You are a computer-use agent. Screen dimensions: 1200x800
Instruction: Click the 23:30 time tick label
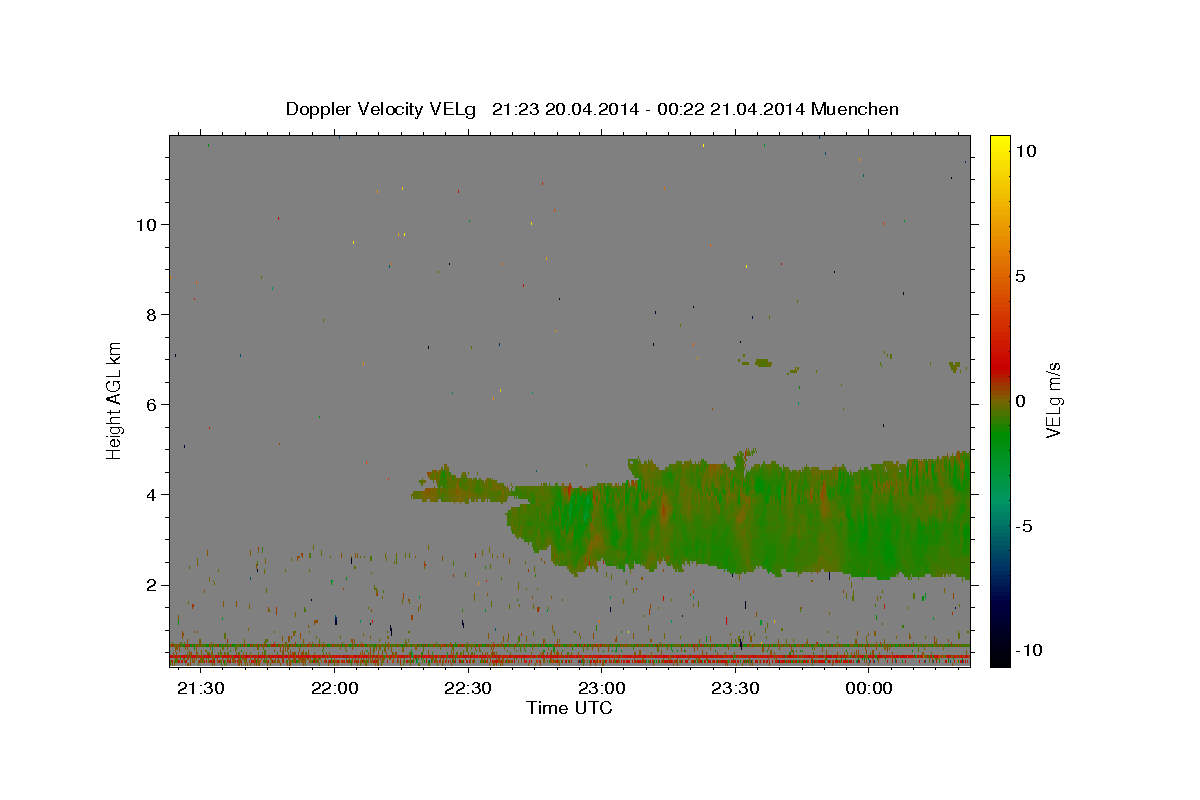click(736, 689)
